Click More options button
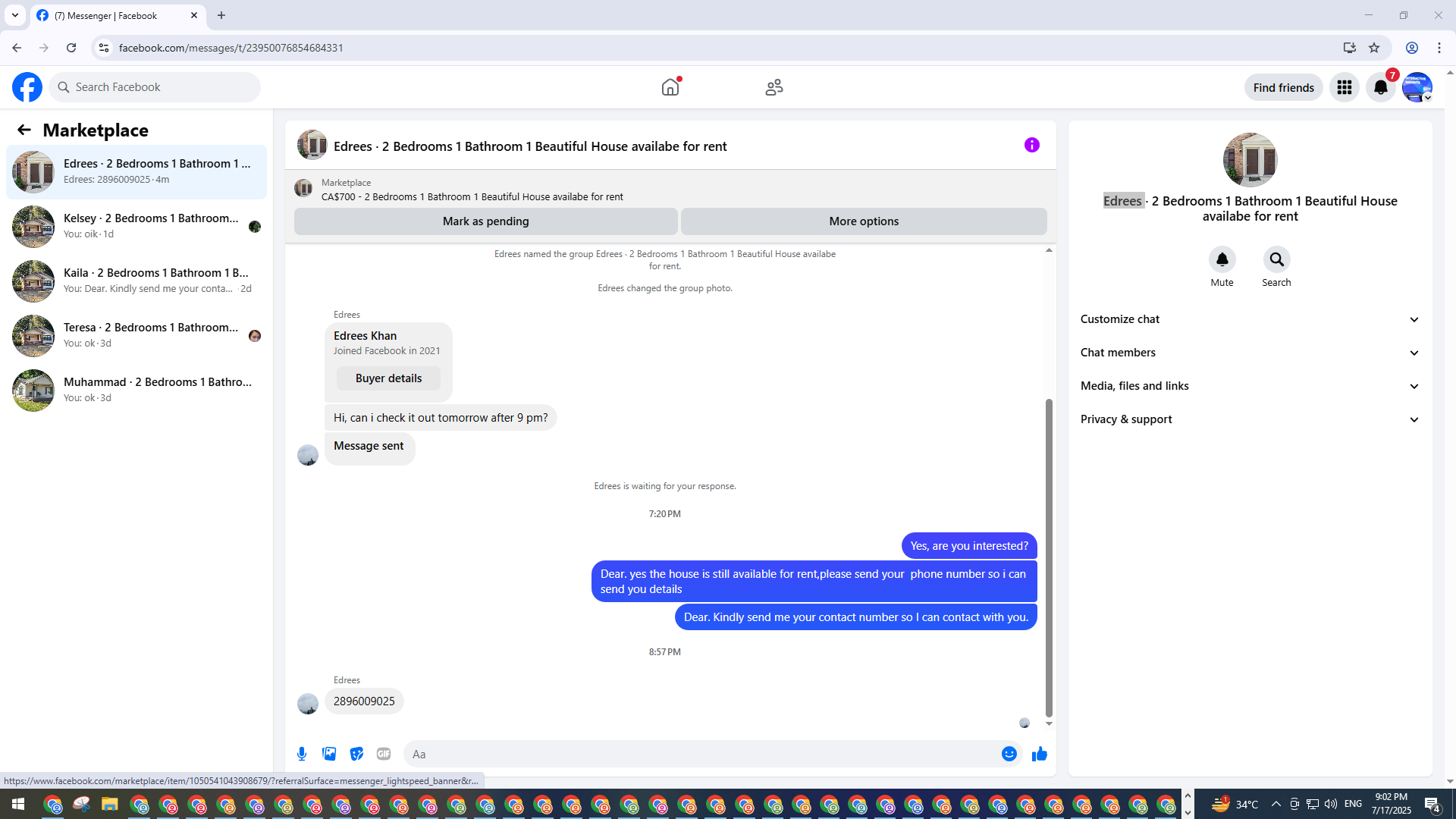1456x819 pixels. 864,221
